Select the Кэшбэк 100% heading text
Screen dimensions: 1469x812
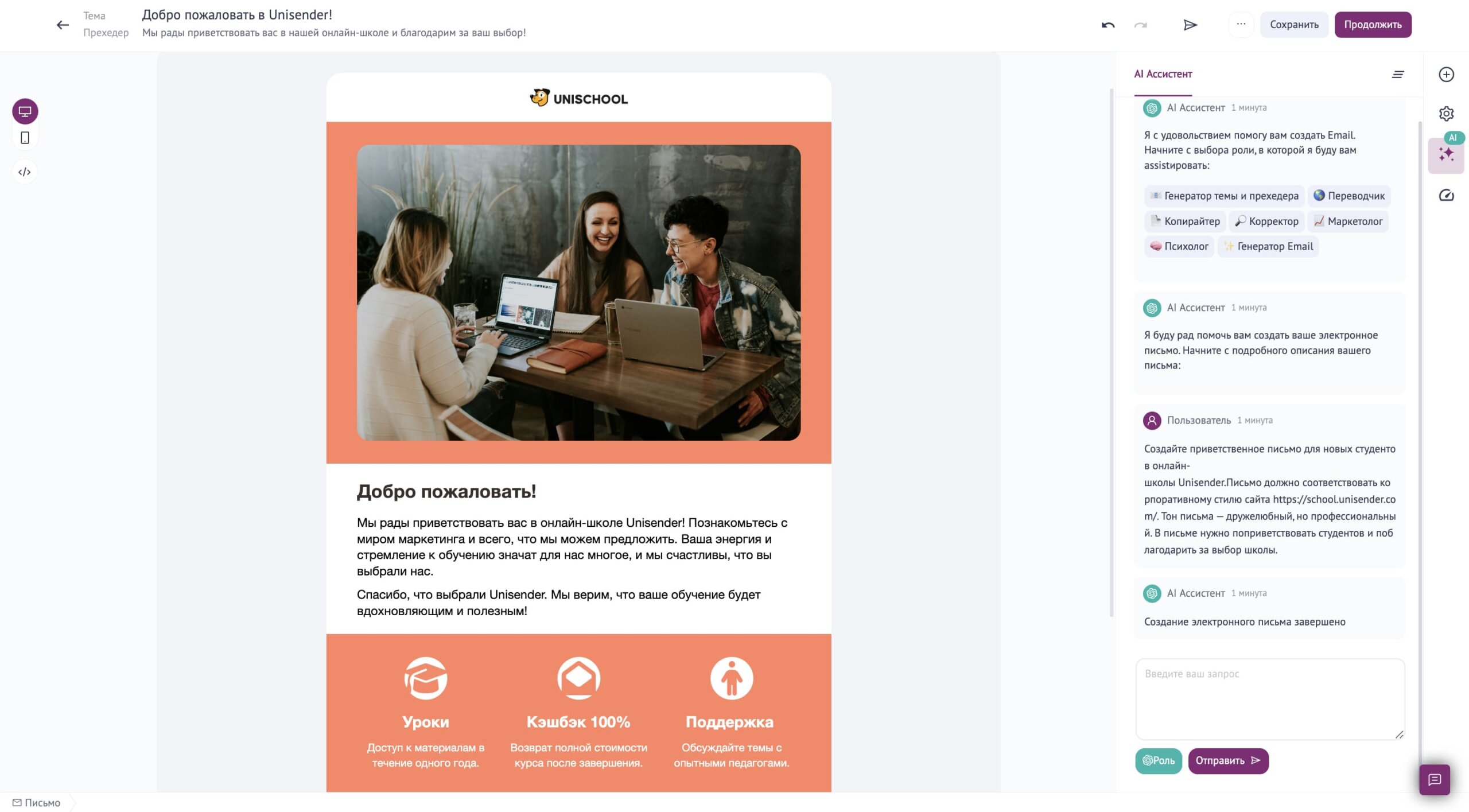[578, 721]
